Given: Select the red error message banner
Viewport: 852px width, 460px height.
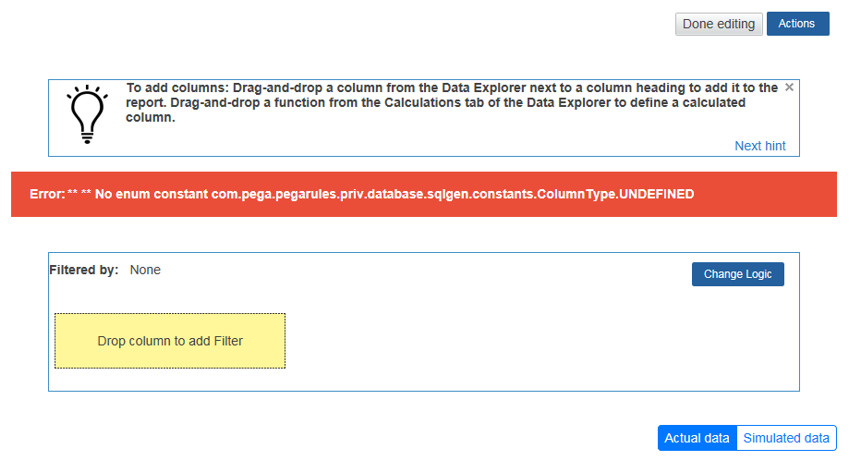Looking at the screenshot, I should 424,194.
